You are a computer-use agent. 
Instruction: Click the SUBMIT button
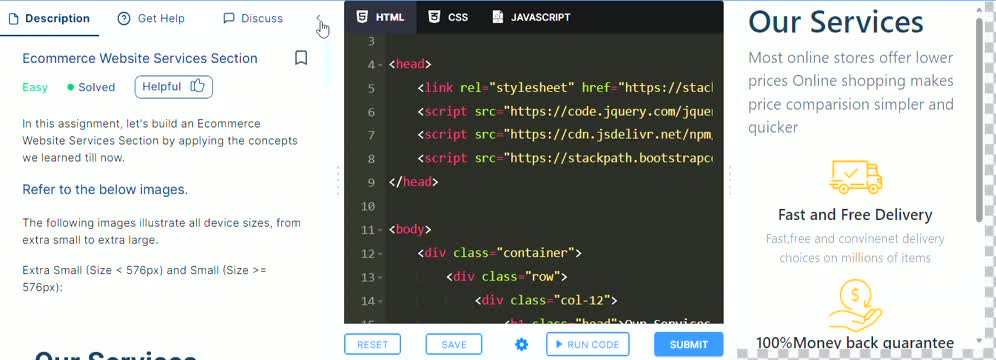click(689, 345)
